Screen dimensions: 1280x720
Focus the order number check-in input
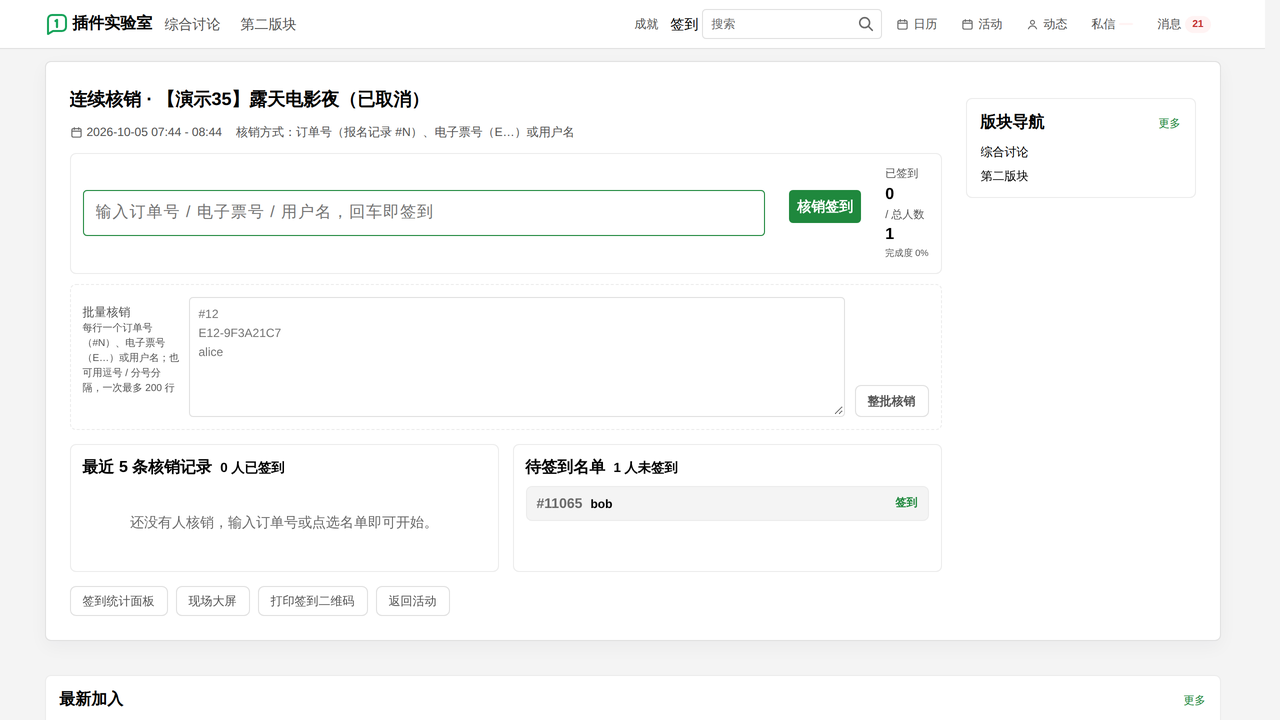(x=424, y=213)
